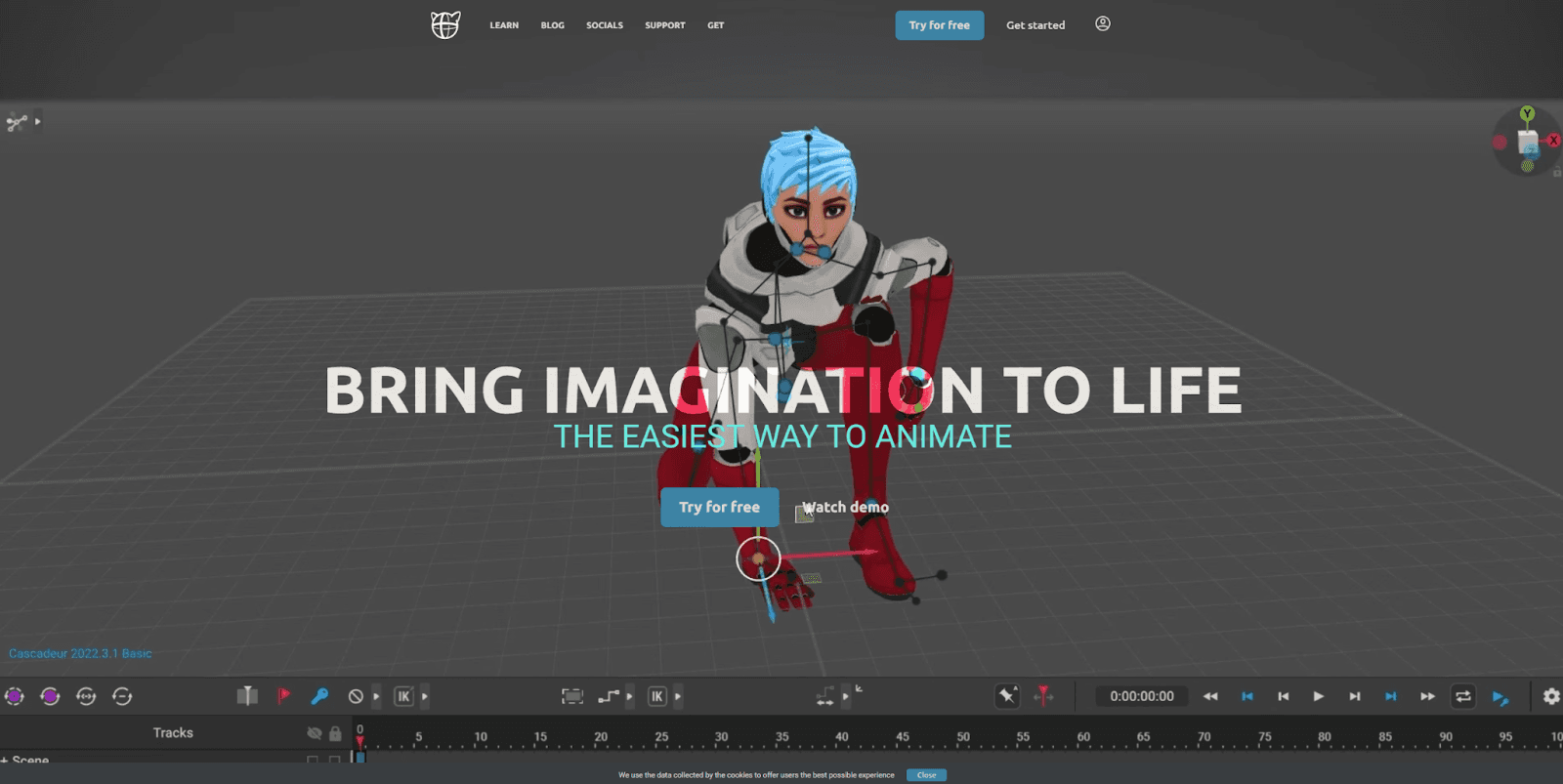Click the prohibition circle icon on timeline toolbar
Viewport: 1563px width, 784px height.
356,696
